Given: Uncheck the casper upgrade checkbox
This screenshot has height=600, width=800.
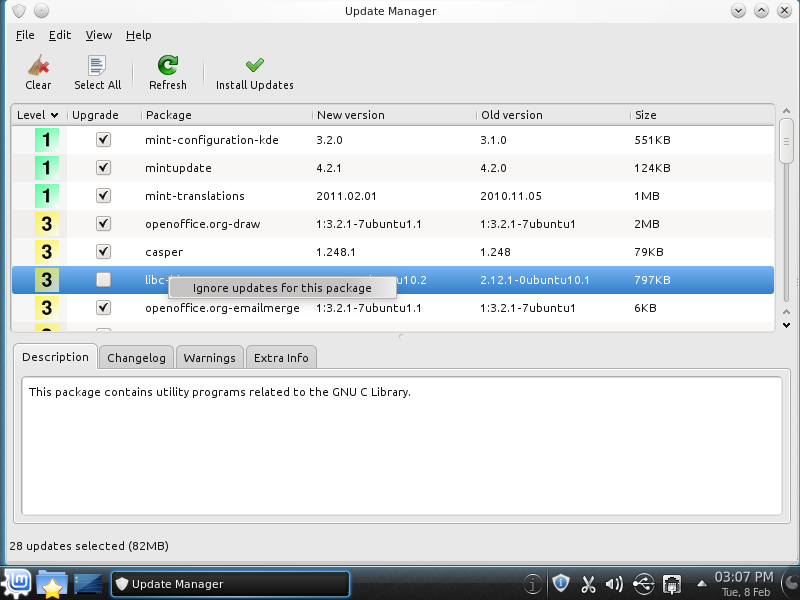Looking at the screenshot, I should coord(104,252).
